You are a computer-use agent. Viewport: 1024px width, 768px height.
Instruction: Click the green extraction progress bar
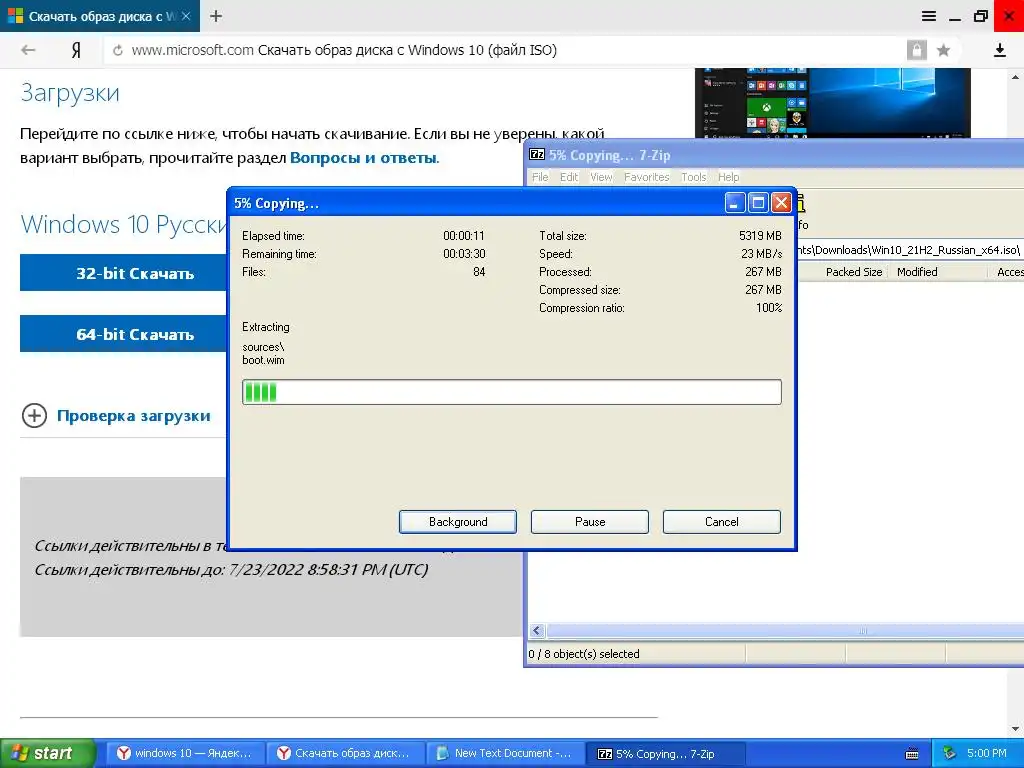[x=511, y=392]
